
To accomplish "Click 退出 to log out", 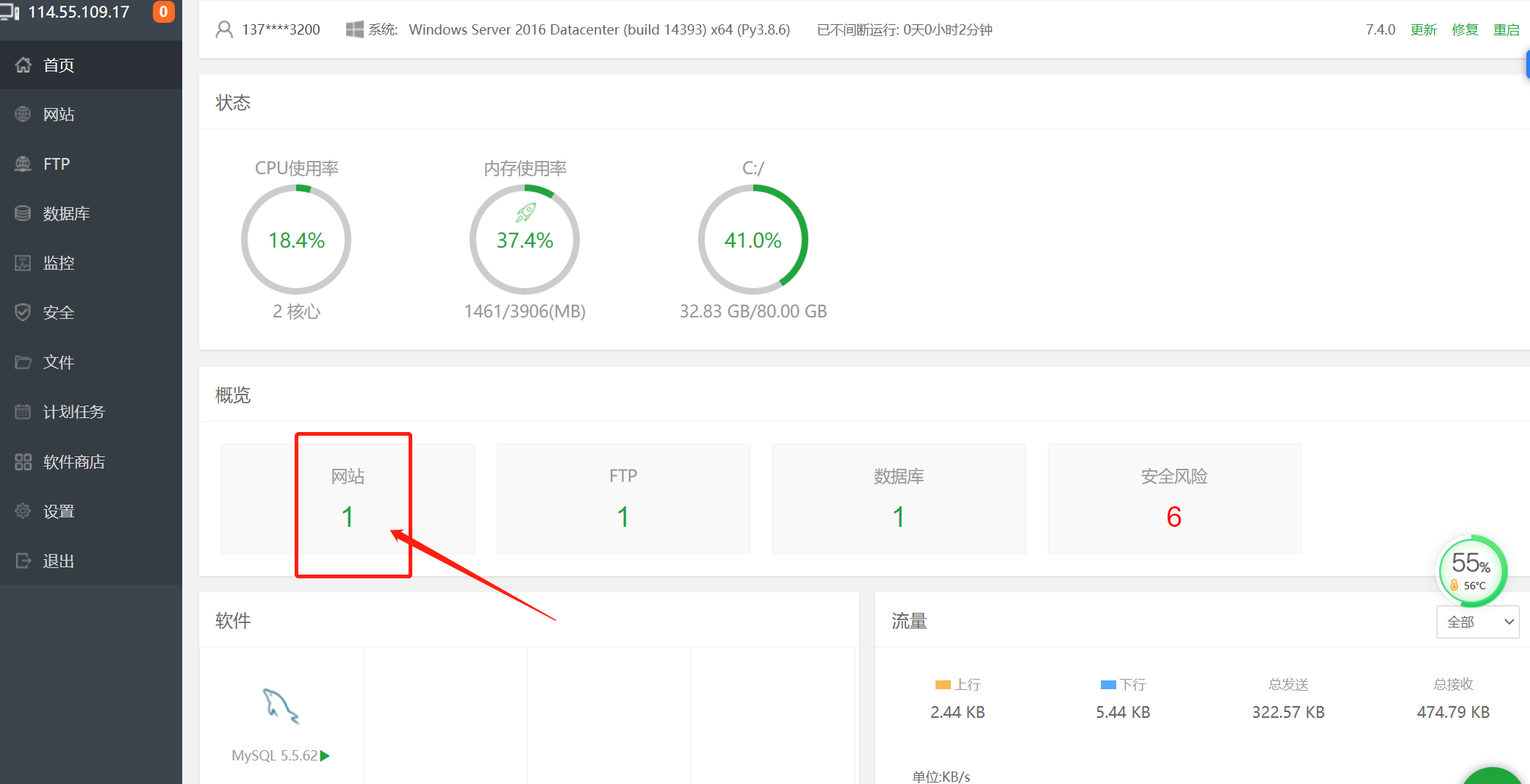I will (91, 561).
